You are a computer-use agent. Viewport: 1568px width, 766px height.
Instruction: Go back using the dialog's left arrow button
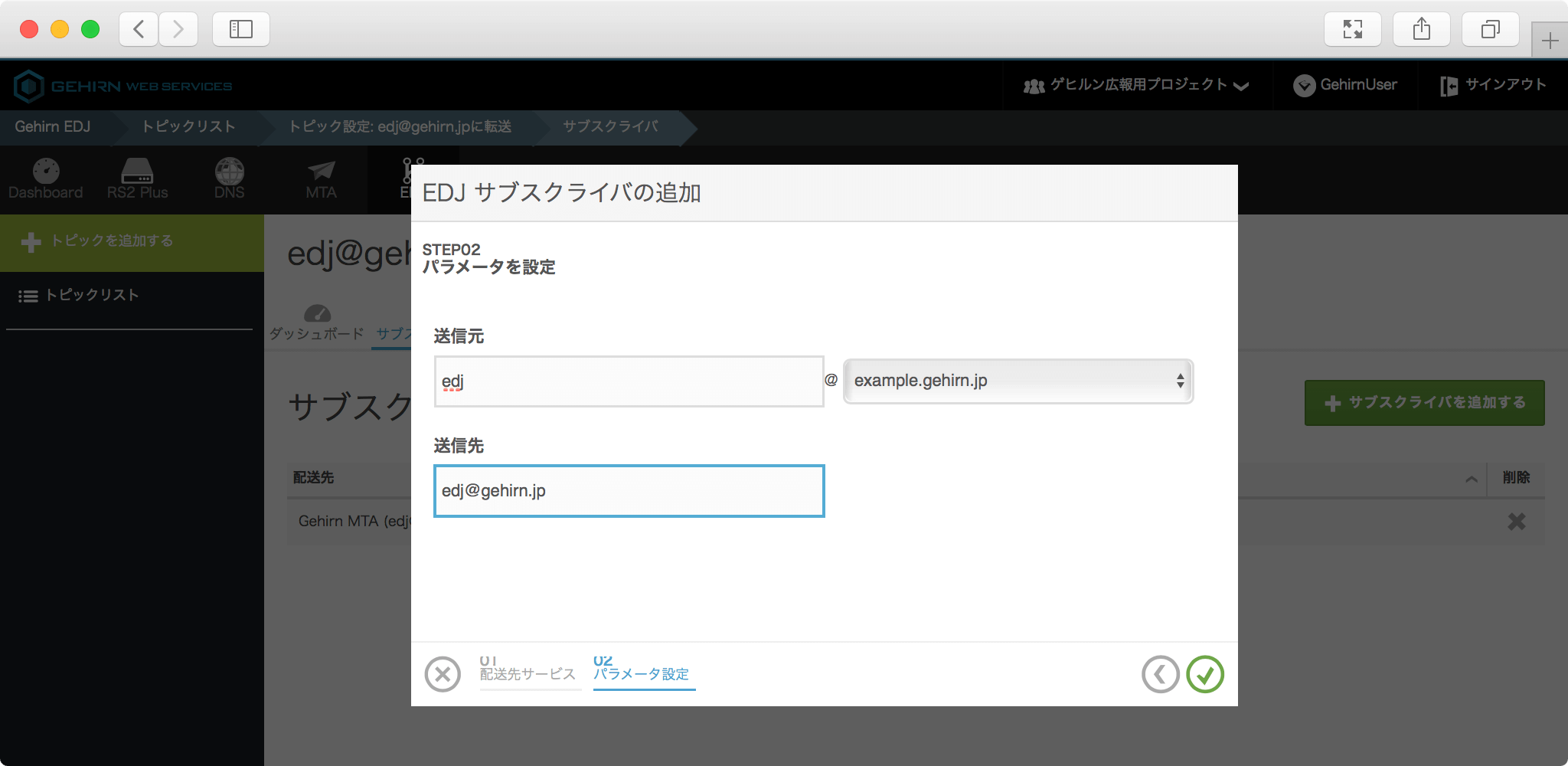pos(1160,675)
